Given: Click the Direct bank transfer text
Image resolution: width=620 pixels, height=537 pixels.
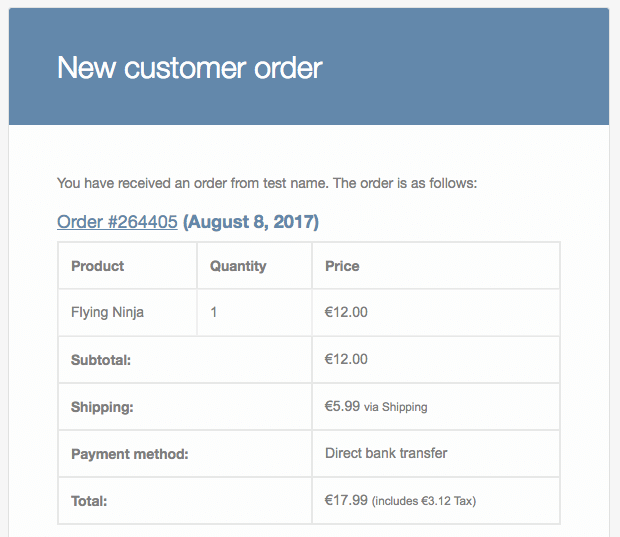Looking at the screenshot, I should pyautogui.click(x=386, y=453).
